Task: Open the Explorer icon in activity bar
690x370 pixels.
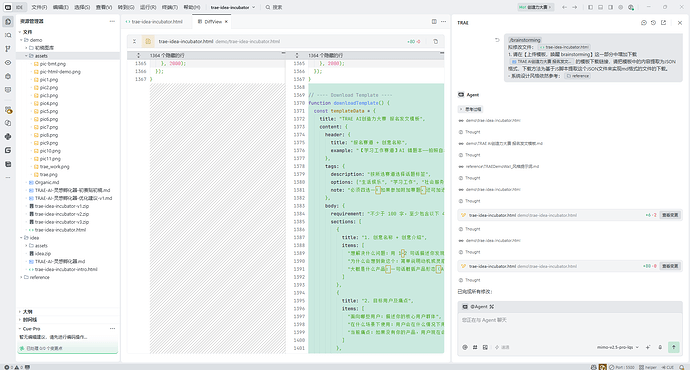Action: pyautogui.click(x=8, y=22)
